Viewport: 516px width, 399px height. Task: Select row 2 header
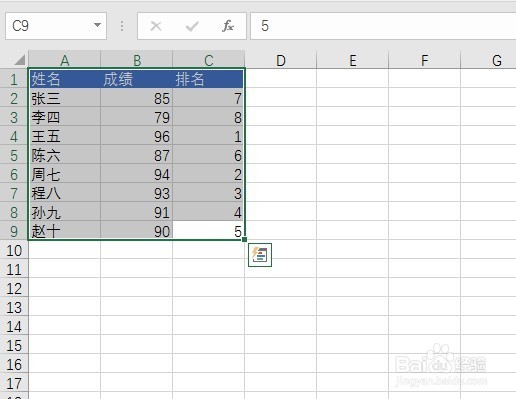tap(14, 98)
